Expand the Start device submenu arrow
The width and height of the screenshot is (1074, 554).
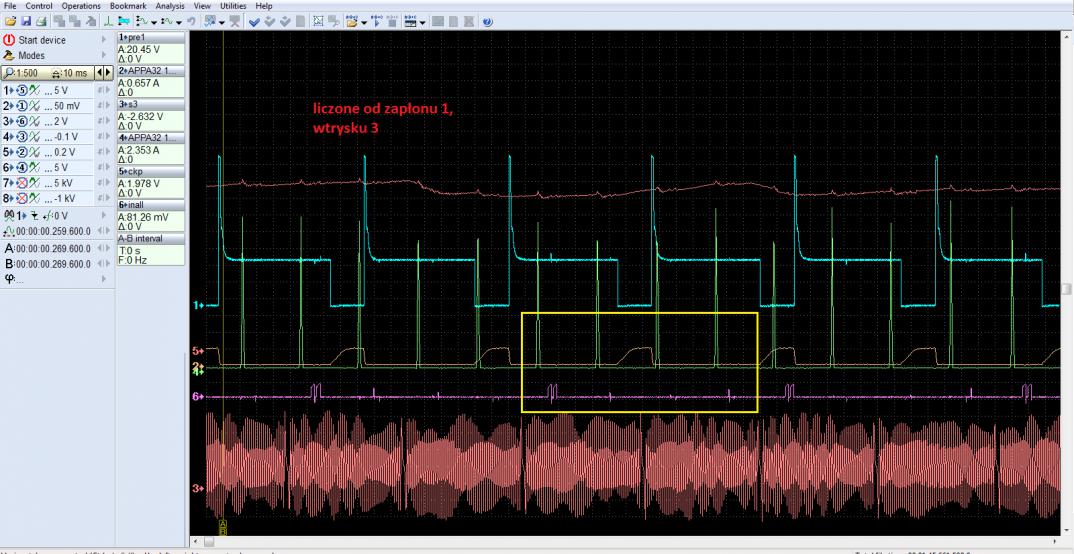pos(102,40)
